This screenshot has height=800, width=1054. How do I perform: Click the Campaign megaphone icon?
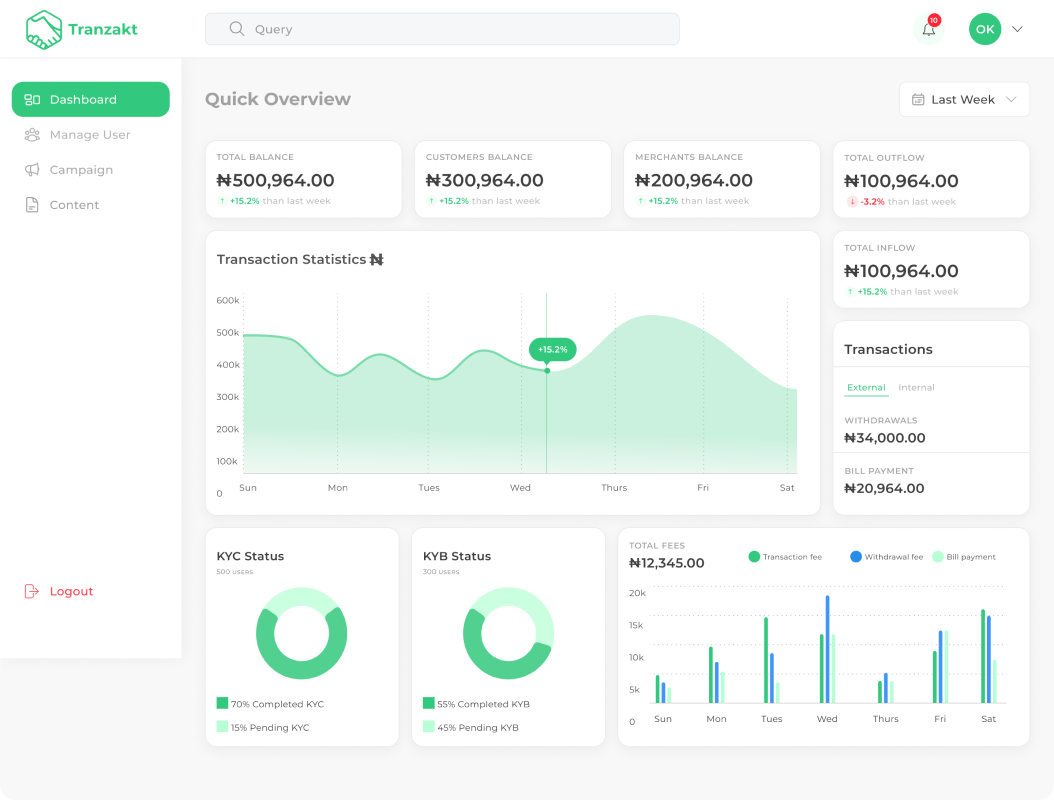click(32, 170)
